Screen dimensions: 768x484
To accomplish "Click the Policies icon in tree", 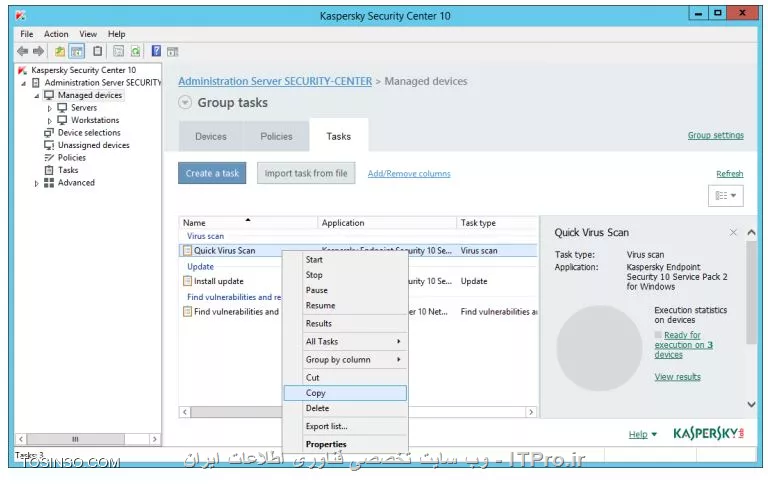I will 48,158.
